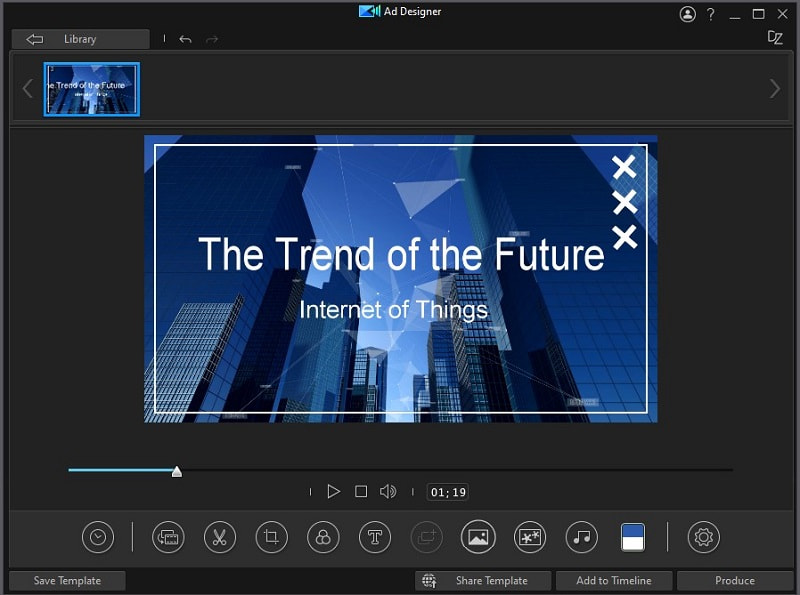The image size is (800, 595).
Task: Apply color effects with the overlapping circles icon
Action: pos(323,537)
